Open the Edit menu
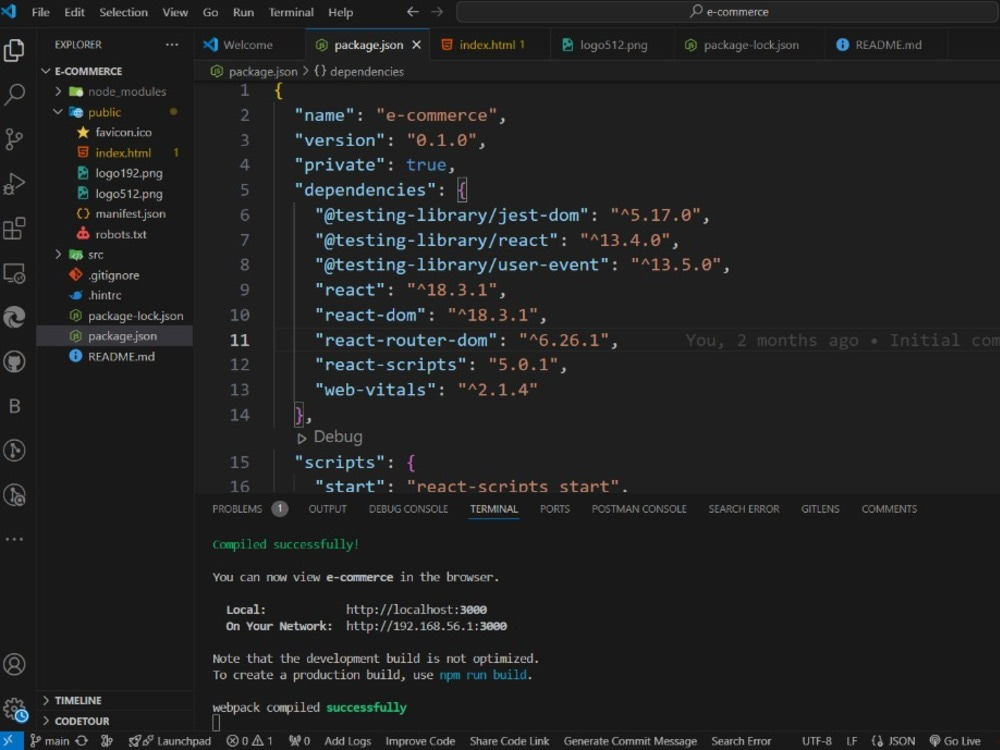 pos(74,12)
